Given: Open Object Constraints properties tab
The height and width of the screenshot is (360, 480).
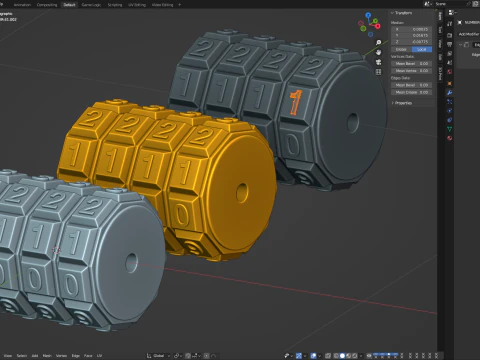Looking at the screenshot, I should 449,120.
